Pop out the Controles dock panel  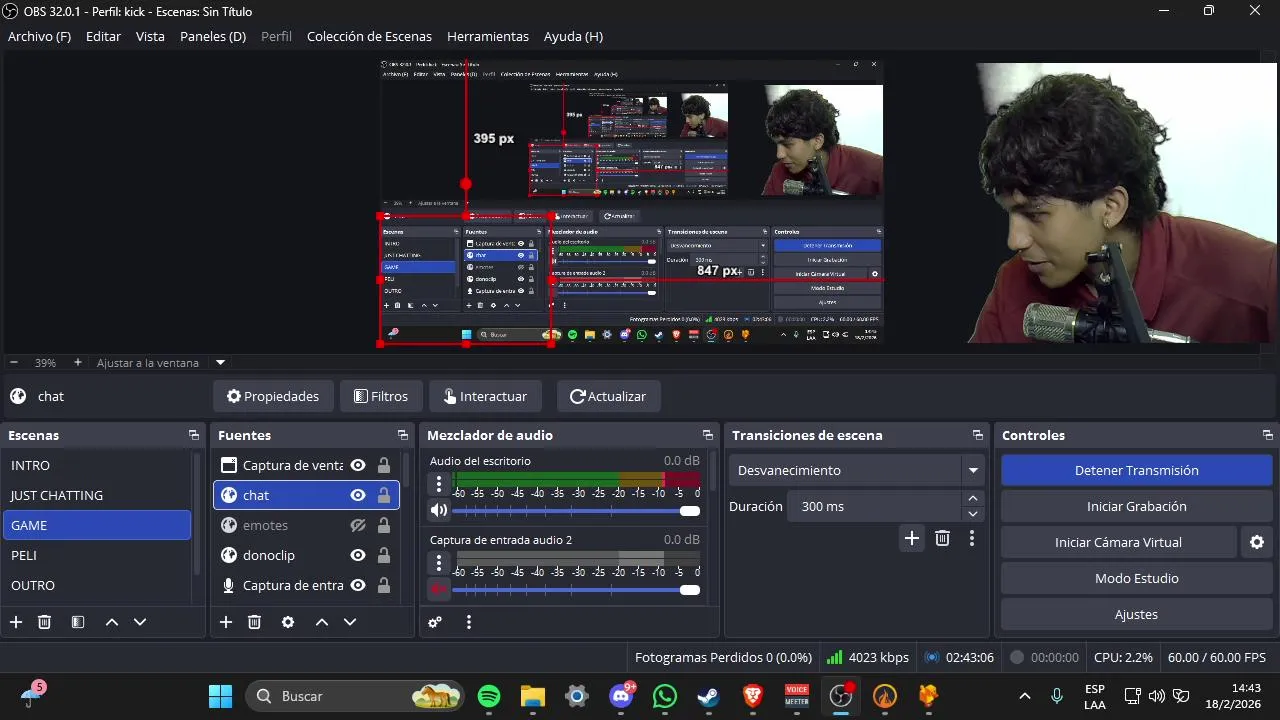(1267, 435)
